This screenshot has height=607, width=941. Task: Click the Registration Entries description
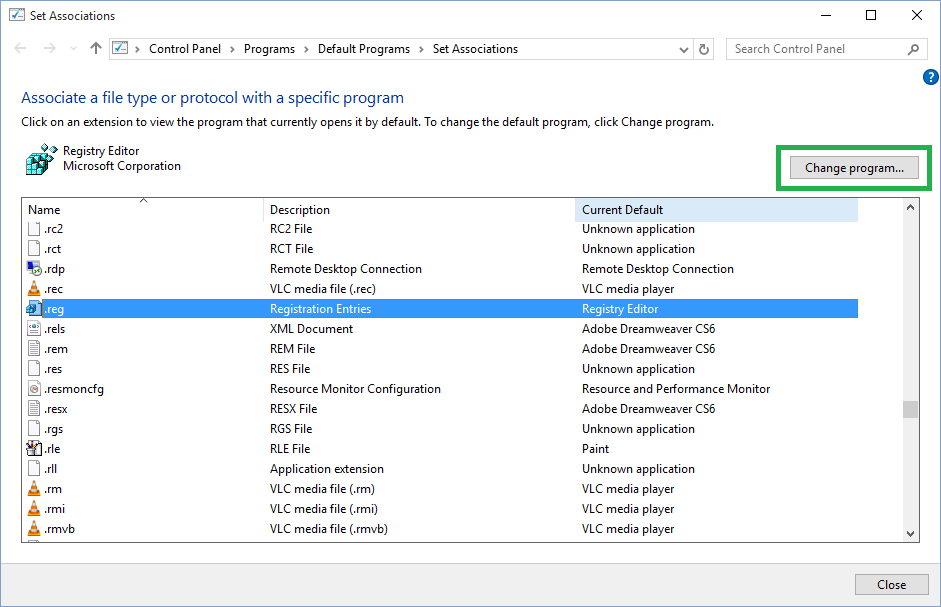[320, 309]
